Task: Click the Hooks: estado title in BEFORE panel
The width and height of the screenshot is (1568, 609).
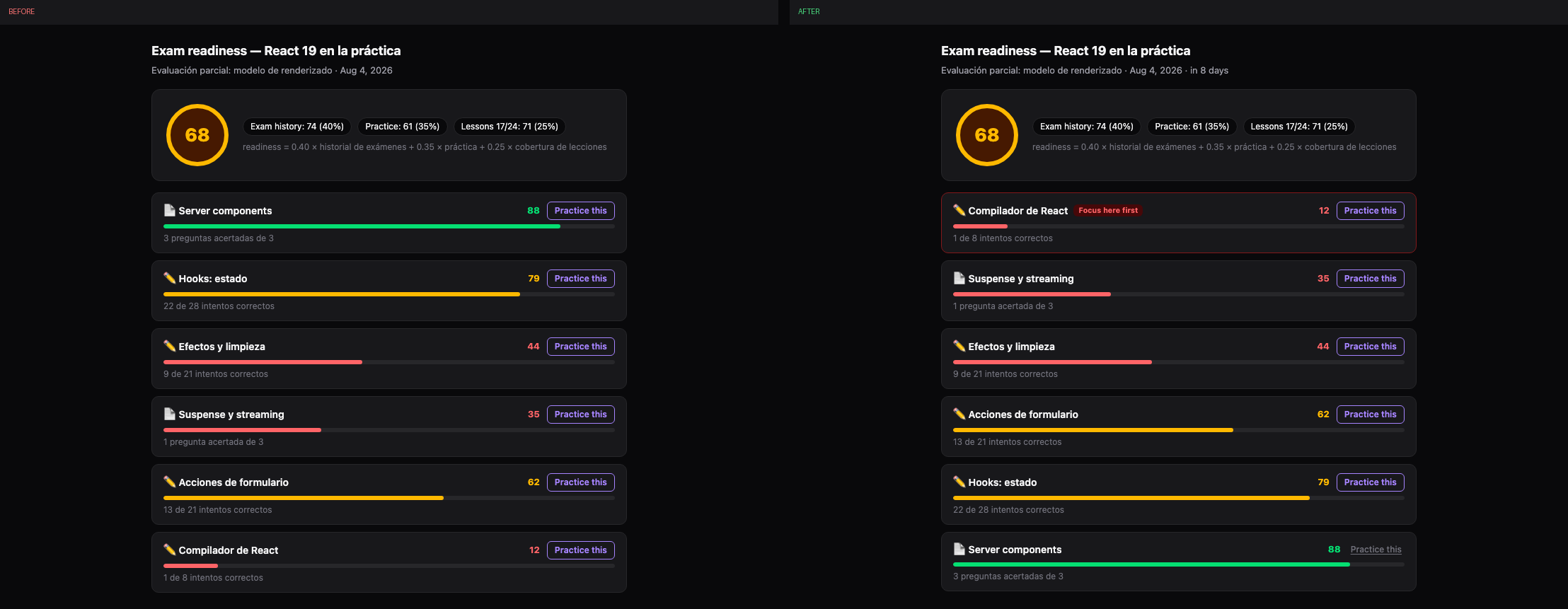Action: point(213,279)
